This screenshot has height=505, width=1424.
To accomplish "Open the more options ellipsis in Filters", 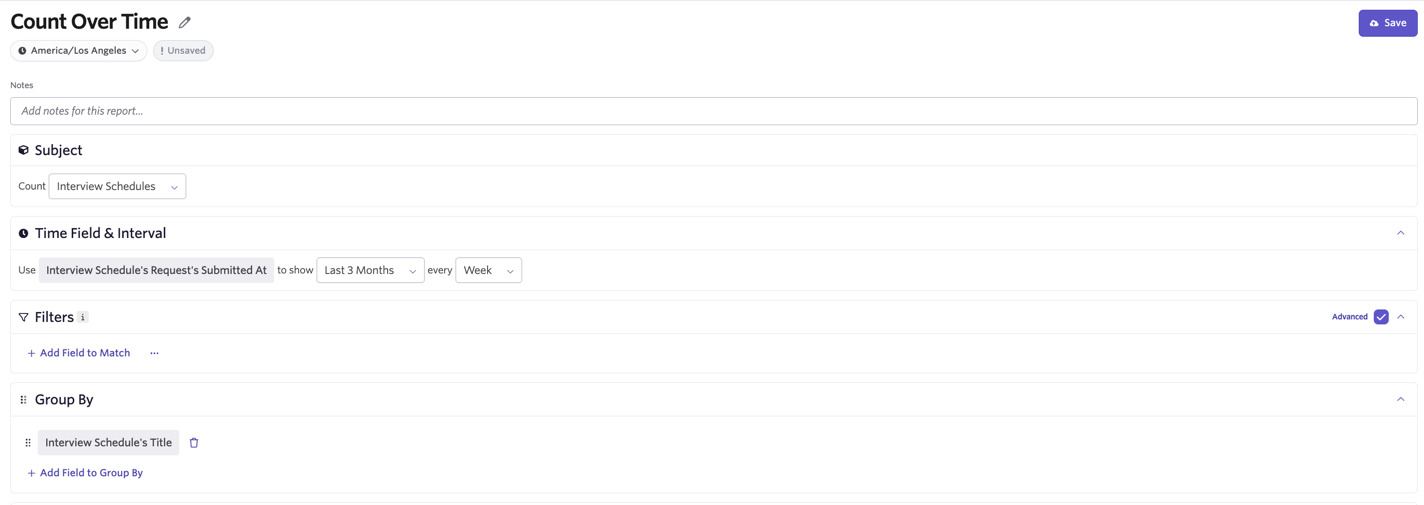I will coord(154,353).
